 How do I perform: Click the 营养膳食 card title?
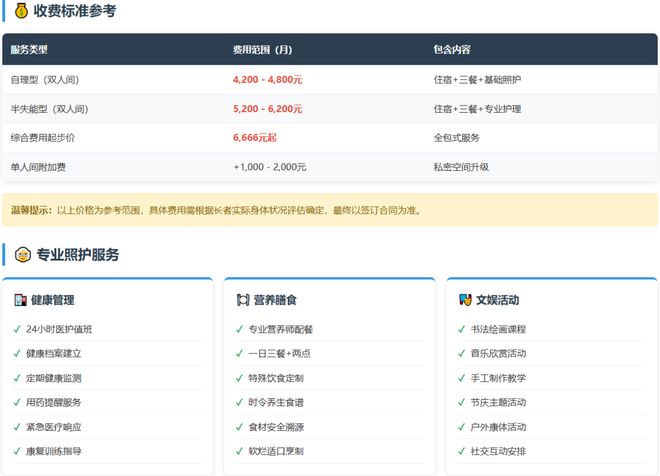click(275, 300)
